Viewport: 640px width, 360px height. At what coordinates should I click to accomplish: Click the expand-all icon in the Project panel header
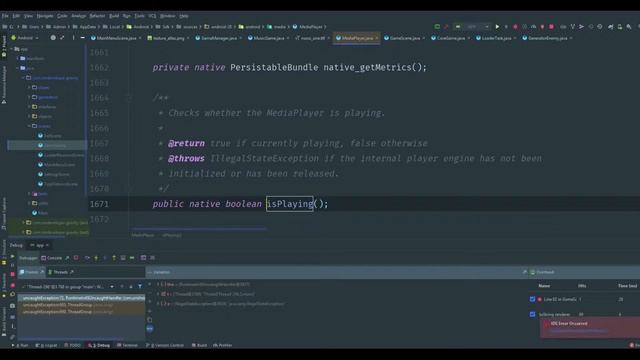click(62, 38)
